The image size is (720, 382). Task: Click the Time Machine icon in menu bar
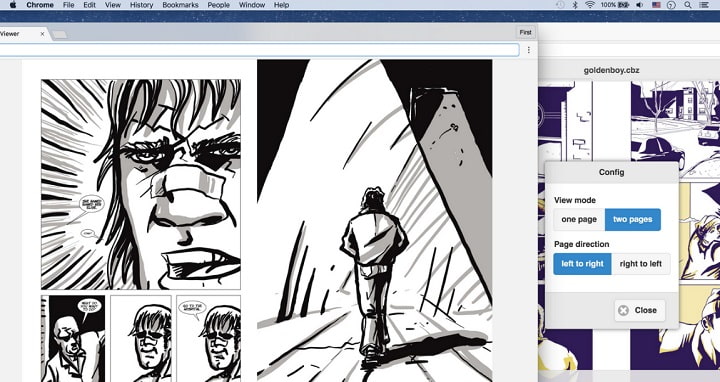[560, 5]
